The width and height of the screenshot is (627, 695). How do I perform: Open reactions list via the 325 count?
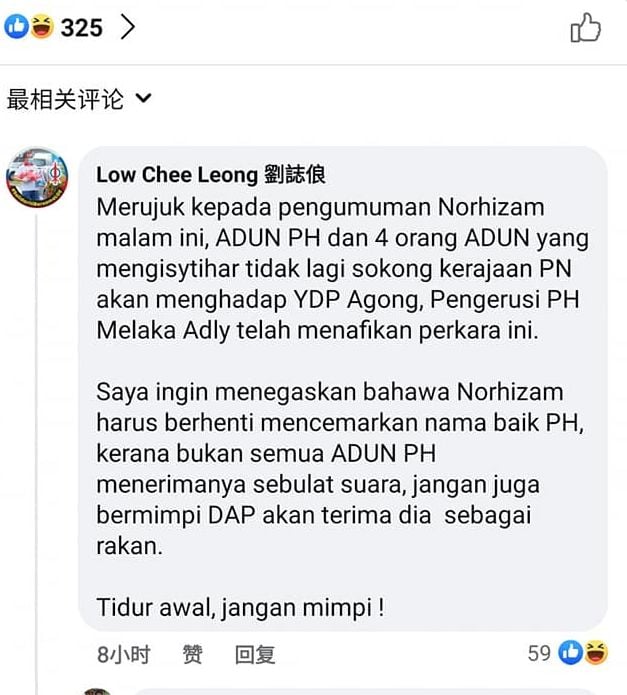82,28
